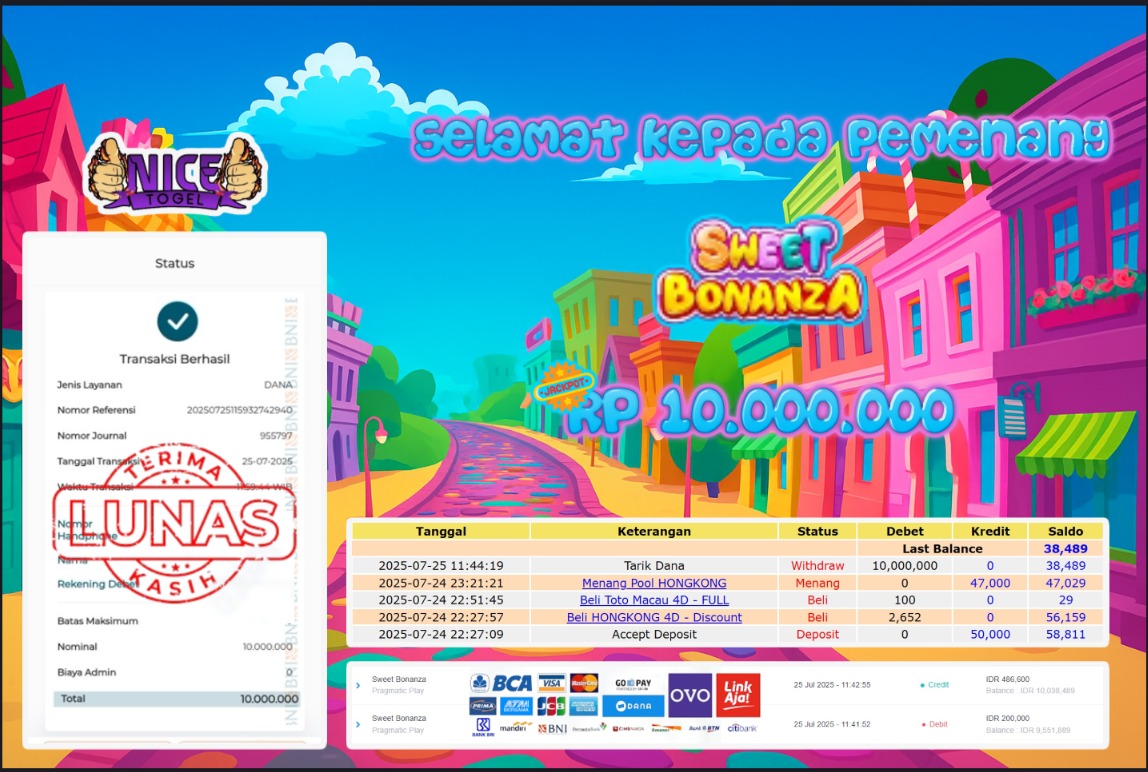Click the transaction success checkmark circle
The image size is (1148, 772).
(177, 321)
